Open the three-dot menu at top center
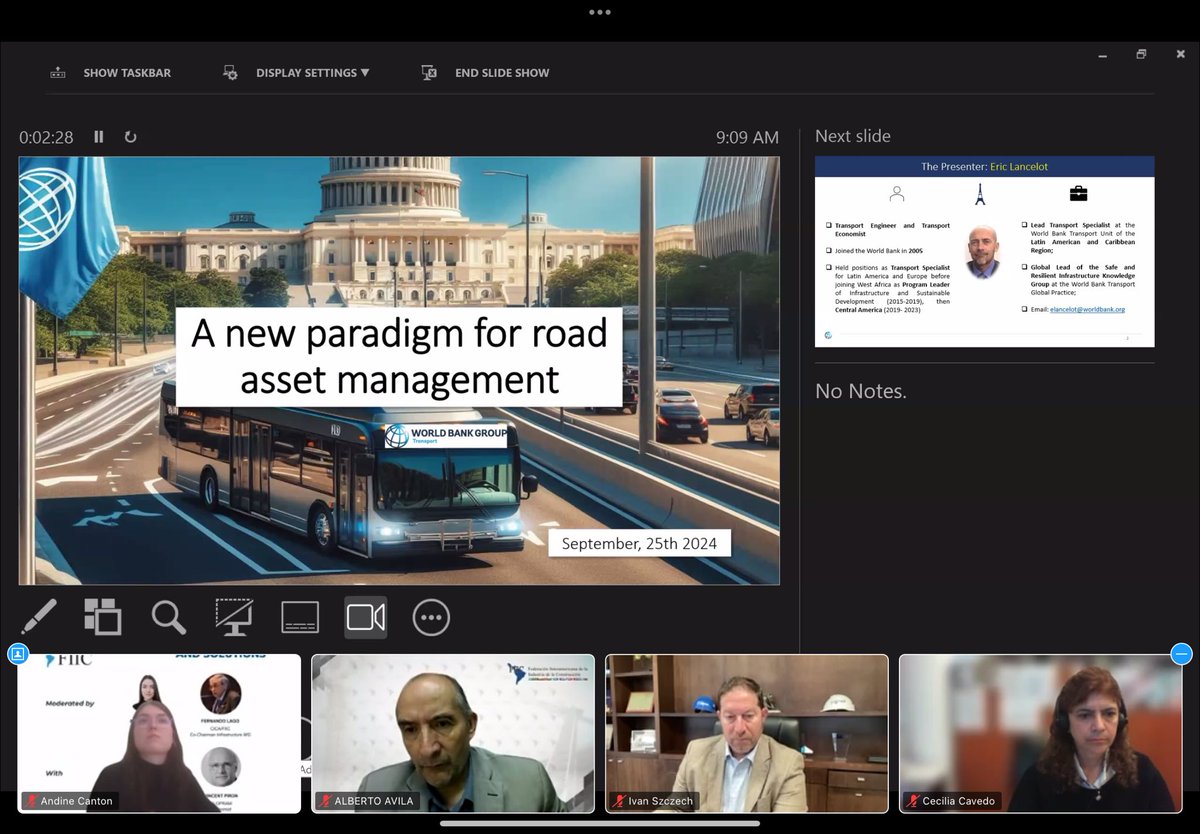Image resolution: width=1200 pixels, height=834 pixels. pyautogui.click(x=600, y=12)
